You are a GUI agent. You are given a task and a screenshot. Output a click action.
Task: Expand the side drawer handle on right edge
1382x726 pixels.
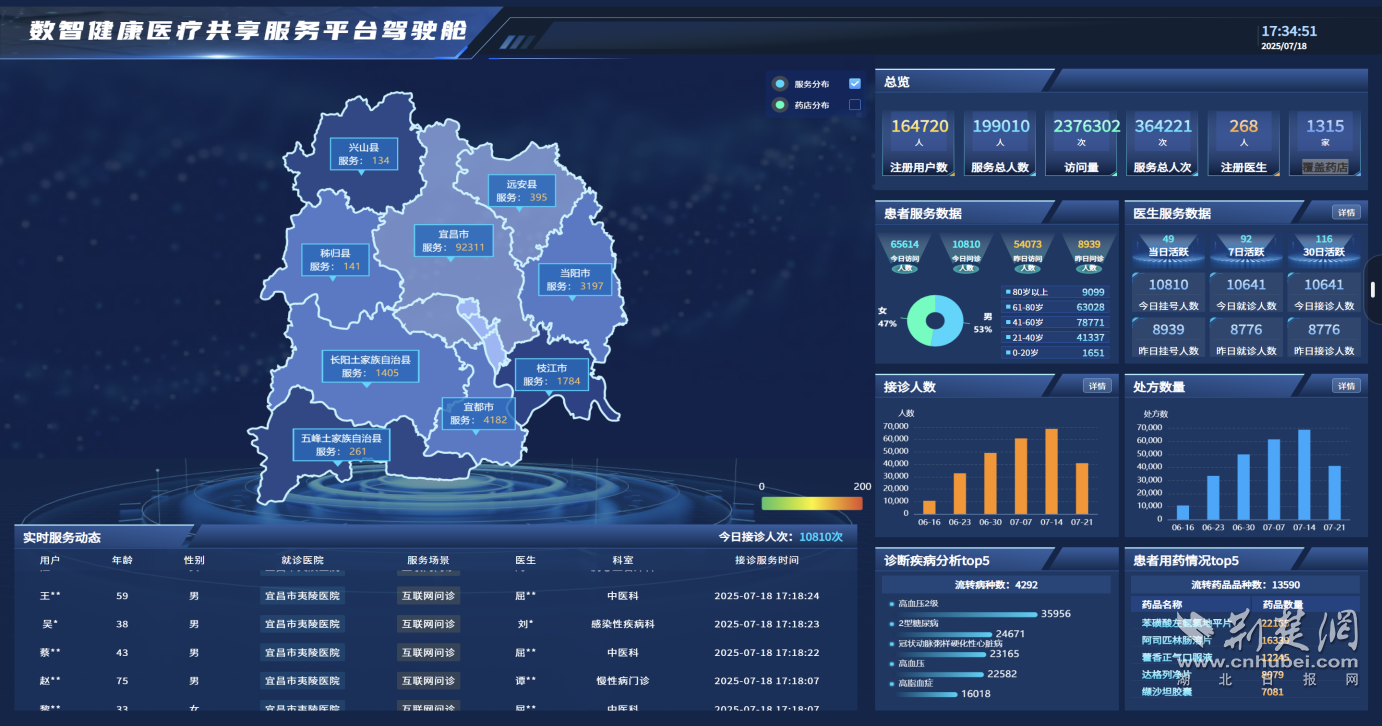click(x=1374, y=290)
